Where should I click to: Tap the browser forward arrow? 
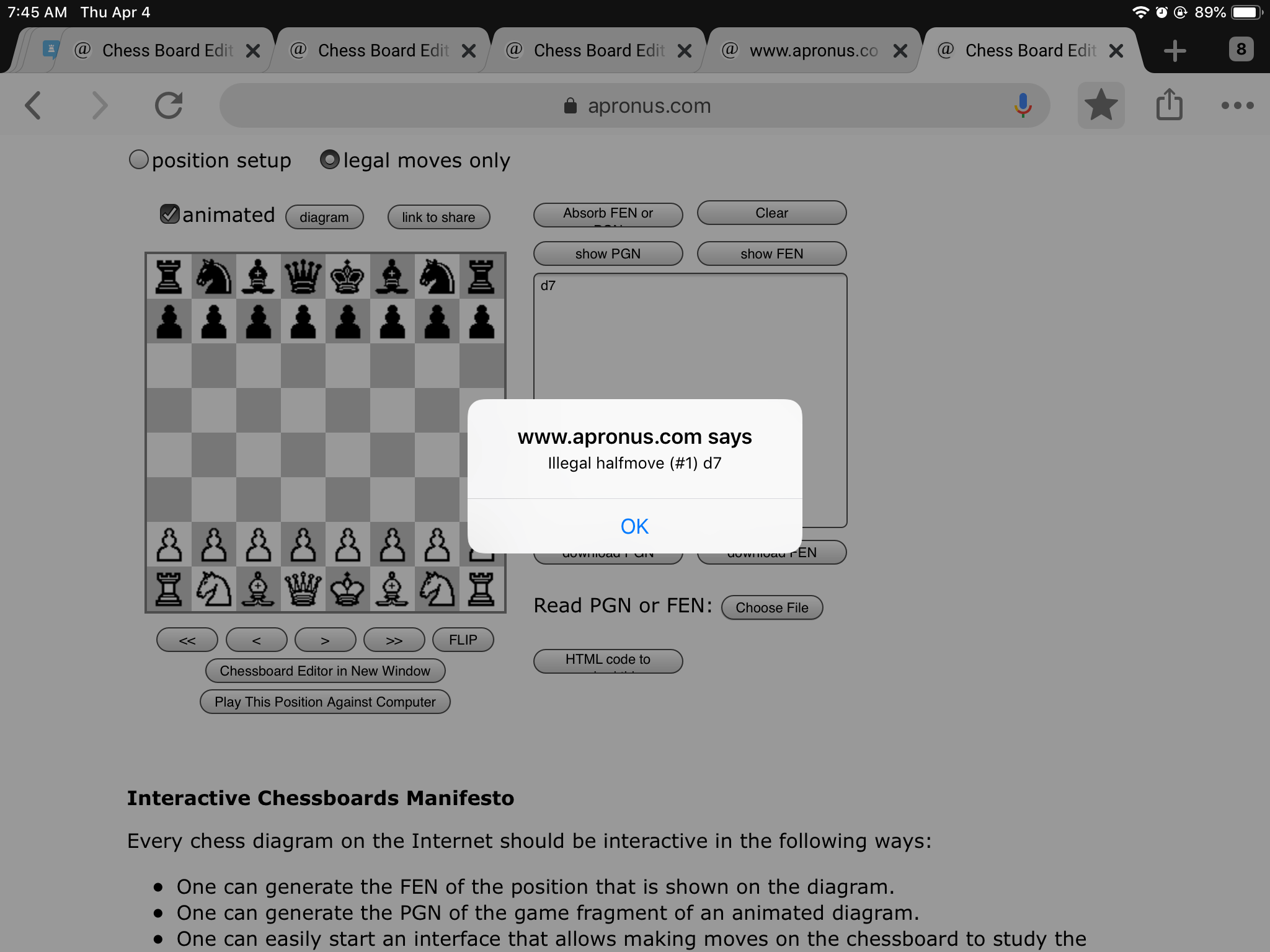point(99,105)
